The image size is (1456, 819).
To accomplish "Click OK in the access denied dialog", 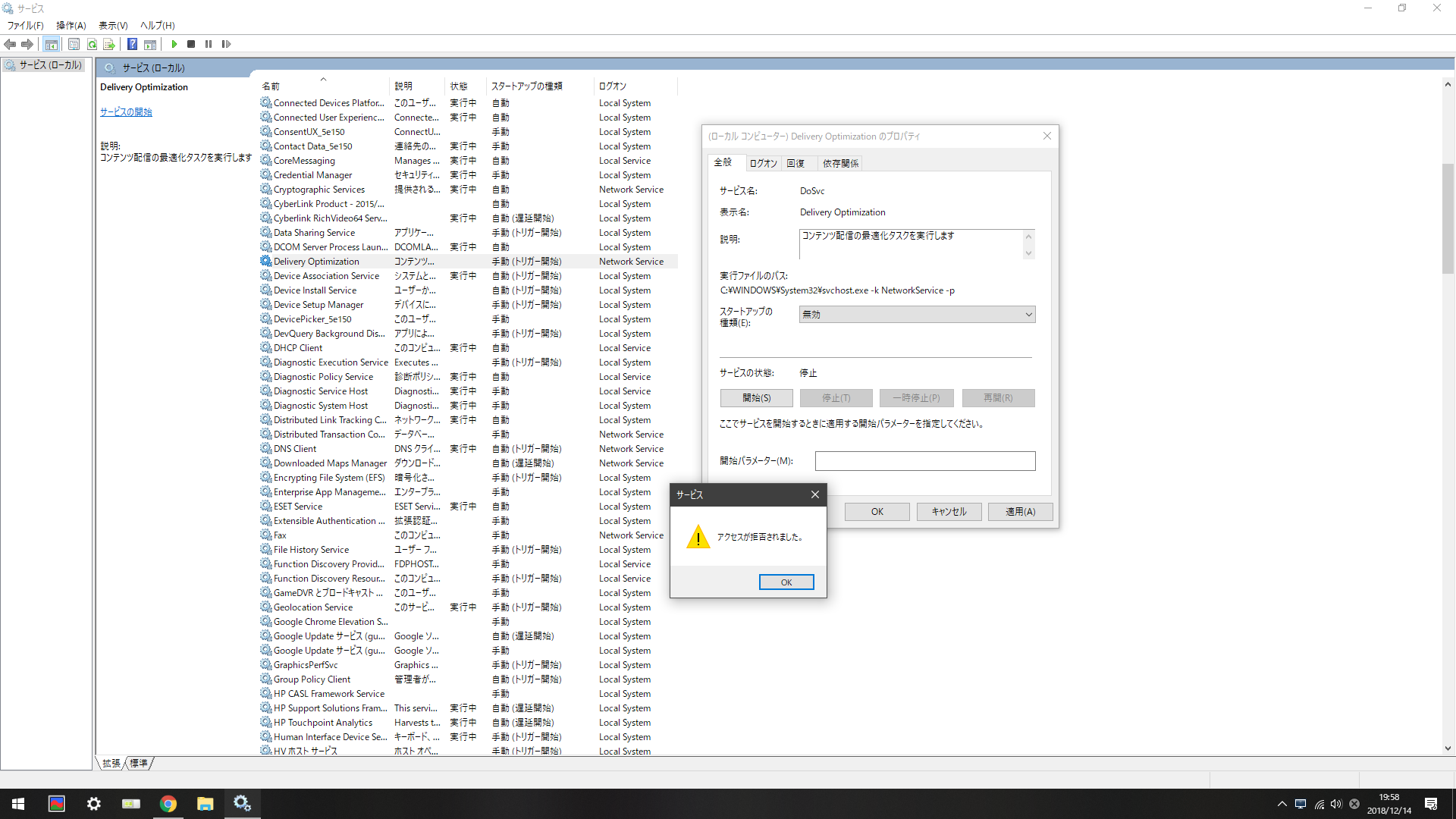I will coord(786,582).
